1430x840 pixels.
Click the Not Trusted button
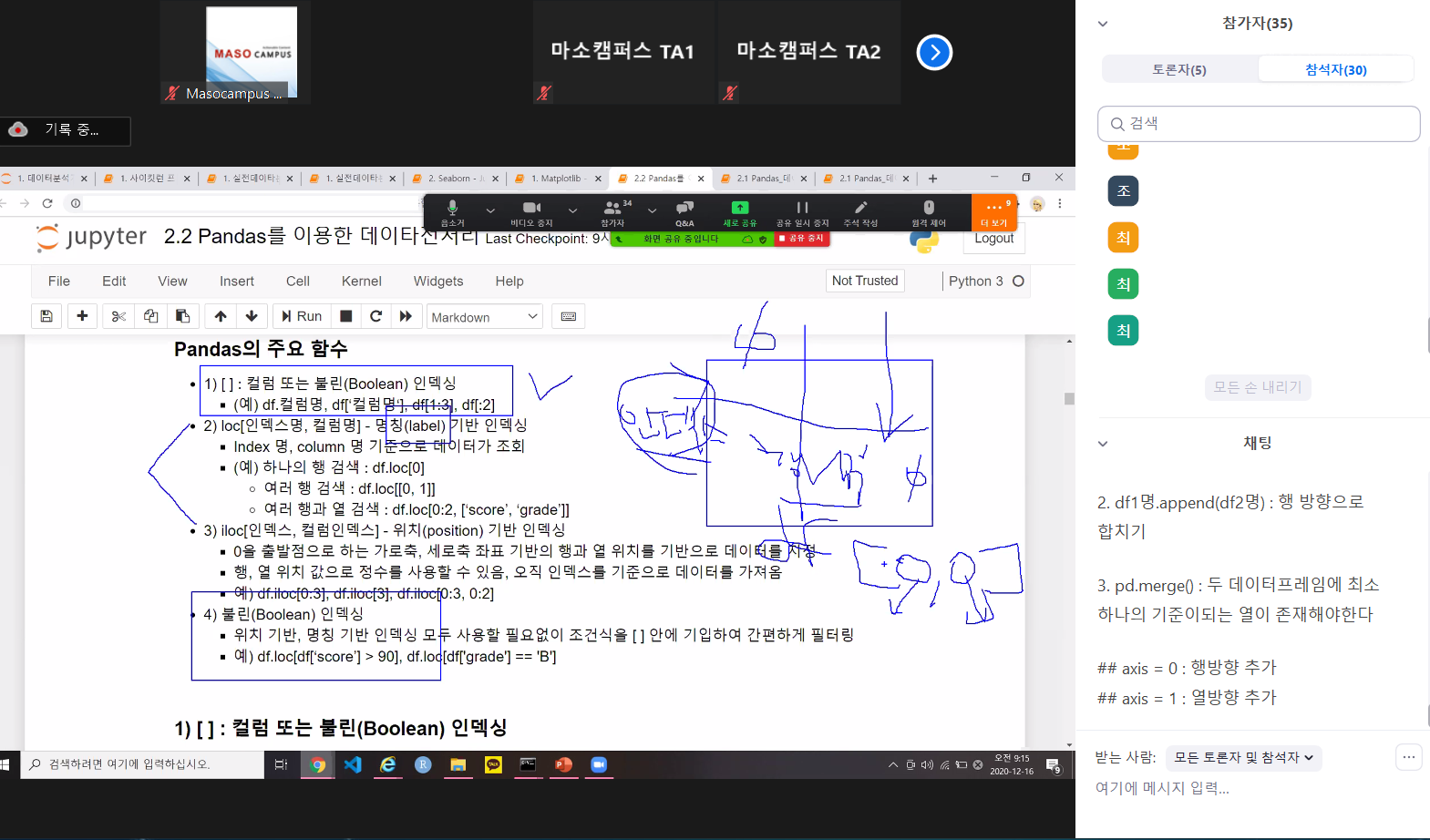[864, 281]
